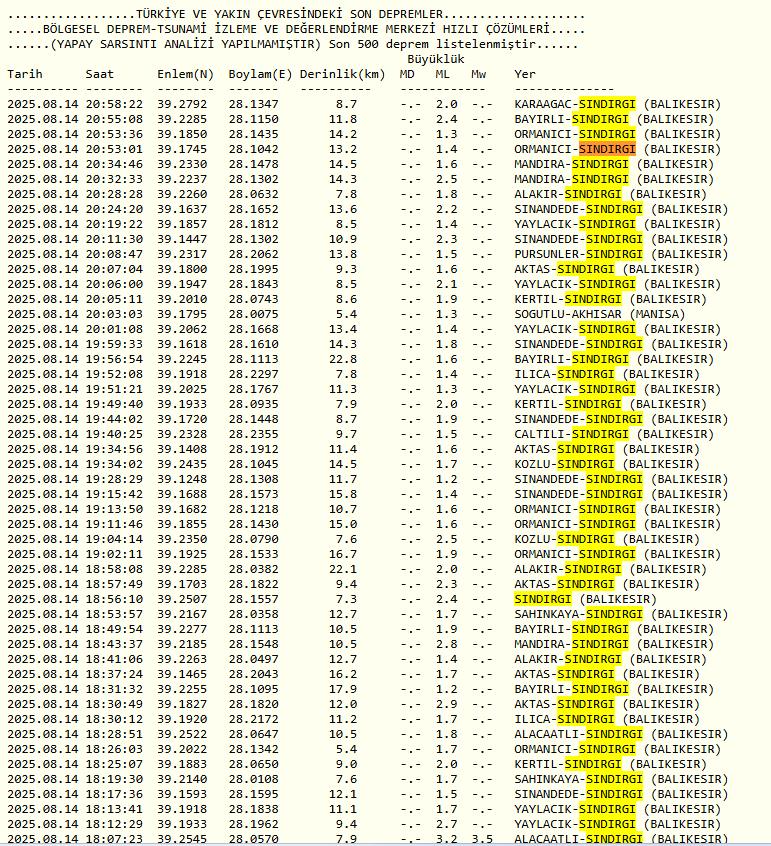Click time 19:04:14 KOZLU row
The width and height of the screenshot is (771, 846).
click(114, 539)
